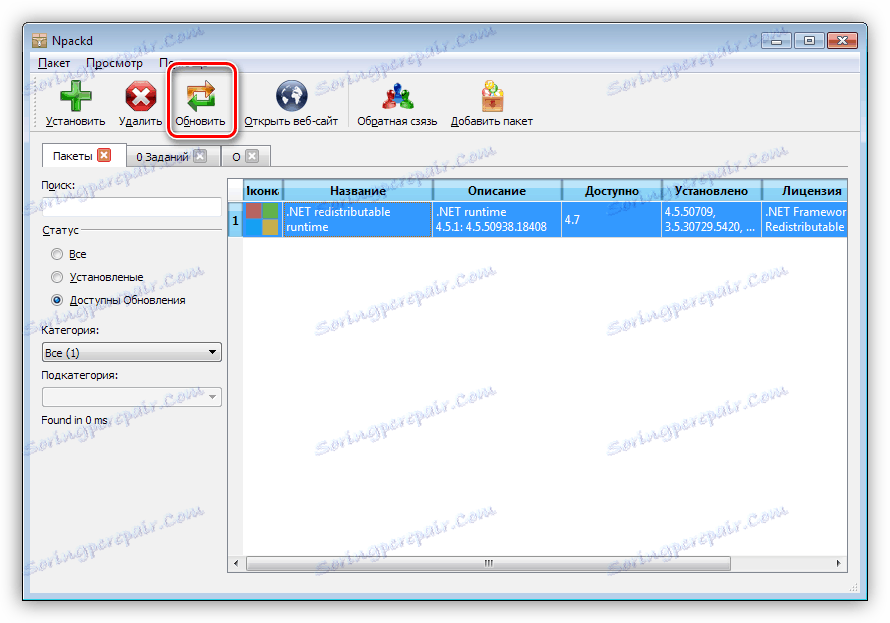Switch to the О tab

(x=236, y=157)
